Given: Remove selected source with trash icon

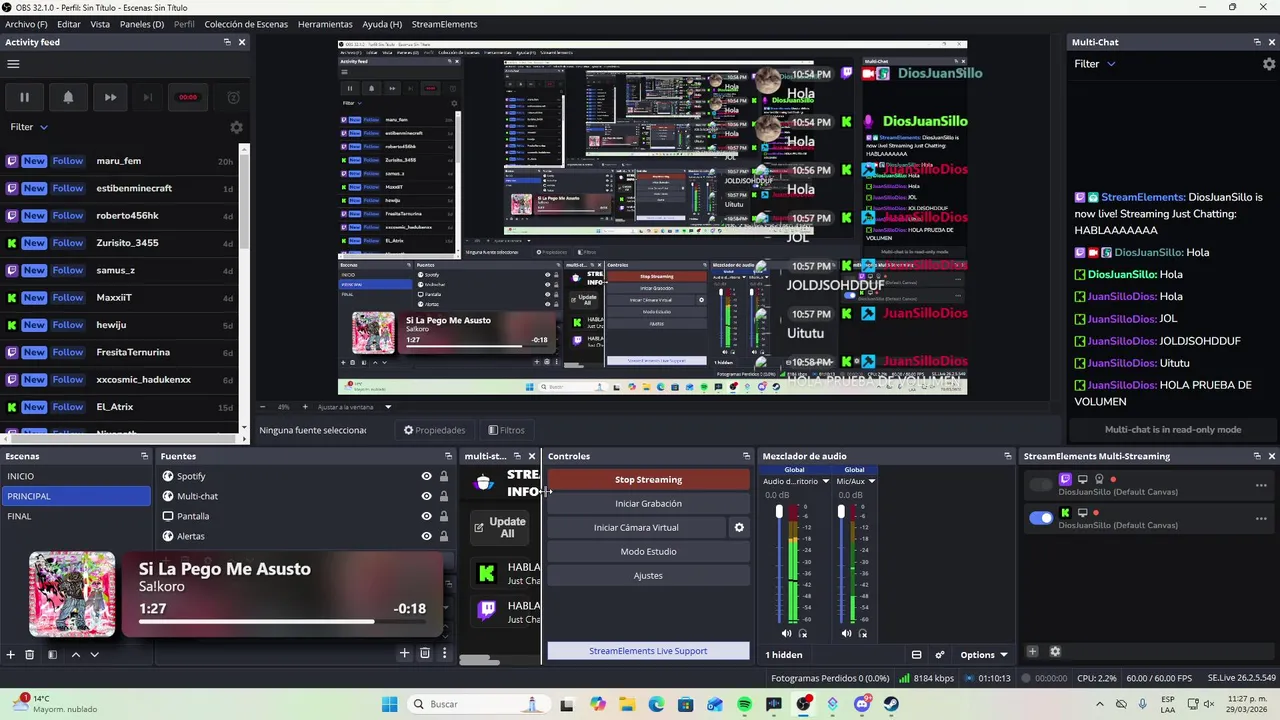Looking at the screenshot, I should tap(424, 653).
